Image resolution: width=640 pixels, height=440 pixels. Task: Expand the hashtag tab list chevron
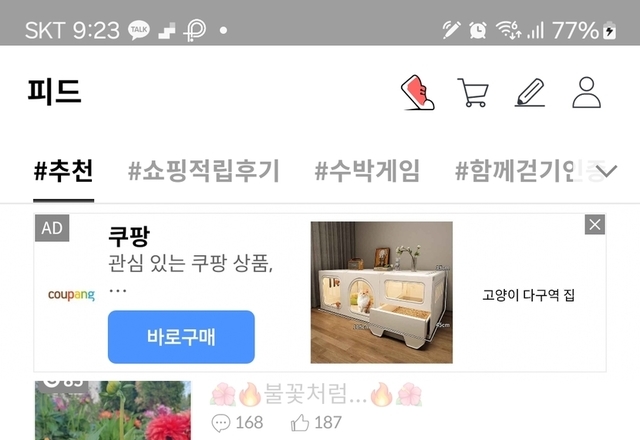[606, 171]
